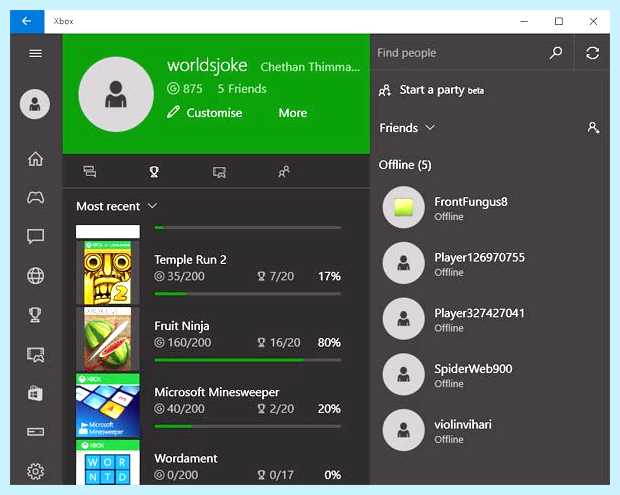Open My games controller icon
The height and width of the screenshot is (495, 620).
[x=36, y=197]
